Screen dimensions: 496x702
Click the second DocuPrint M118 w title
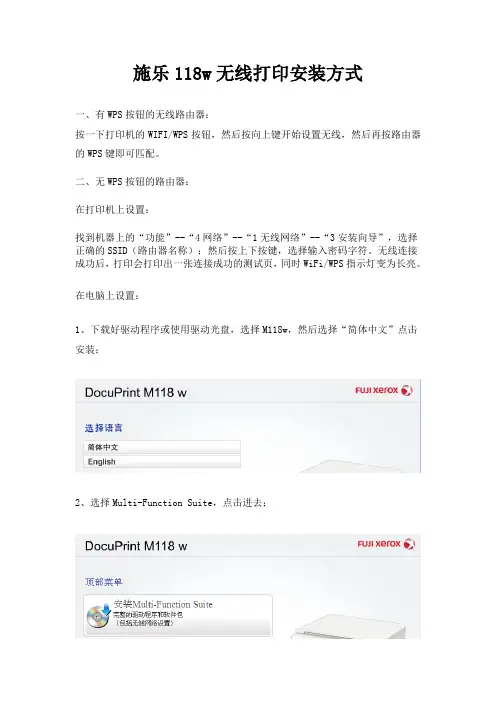point(136,546)
